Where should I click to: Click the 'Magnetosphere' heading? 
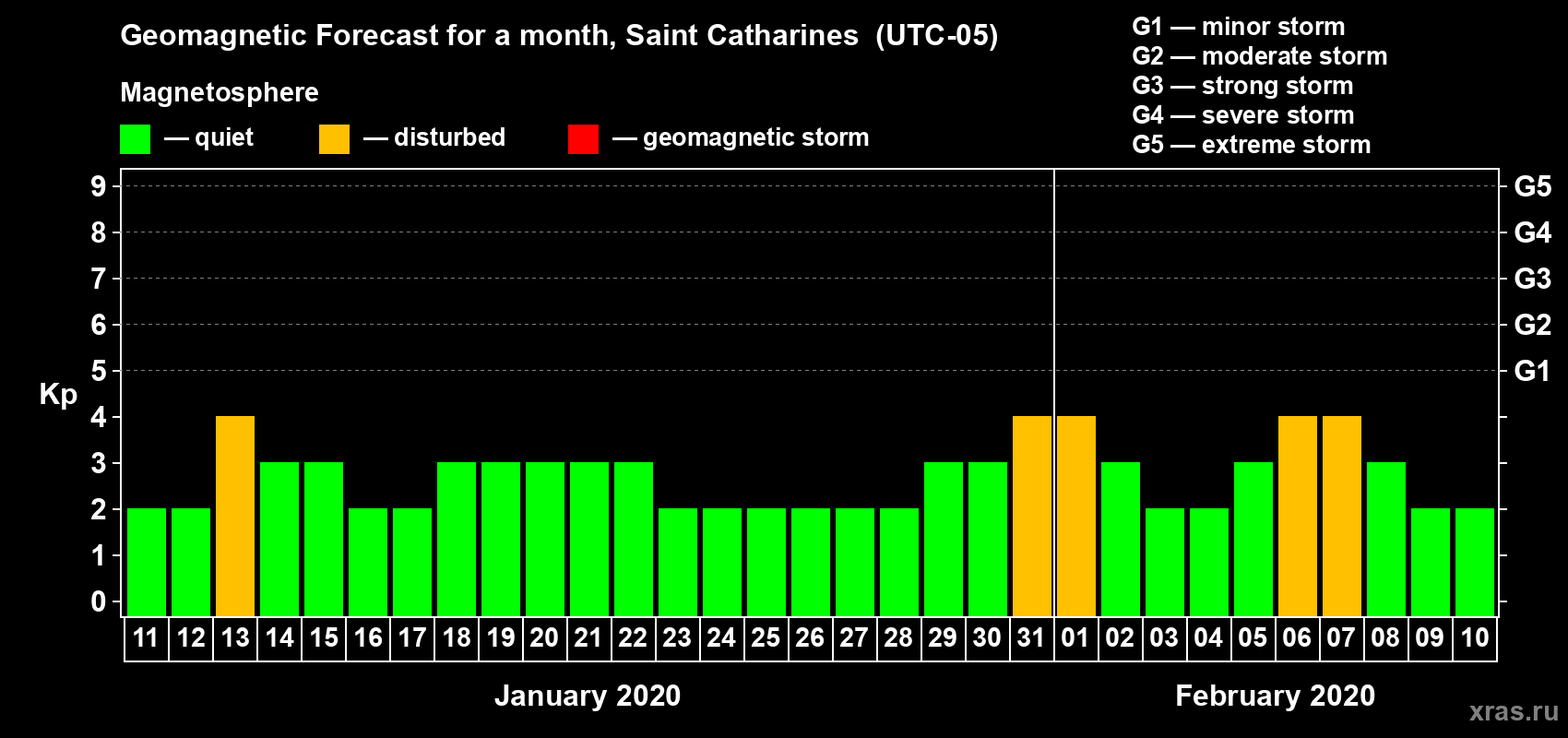tap(220, 92)
